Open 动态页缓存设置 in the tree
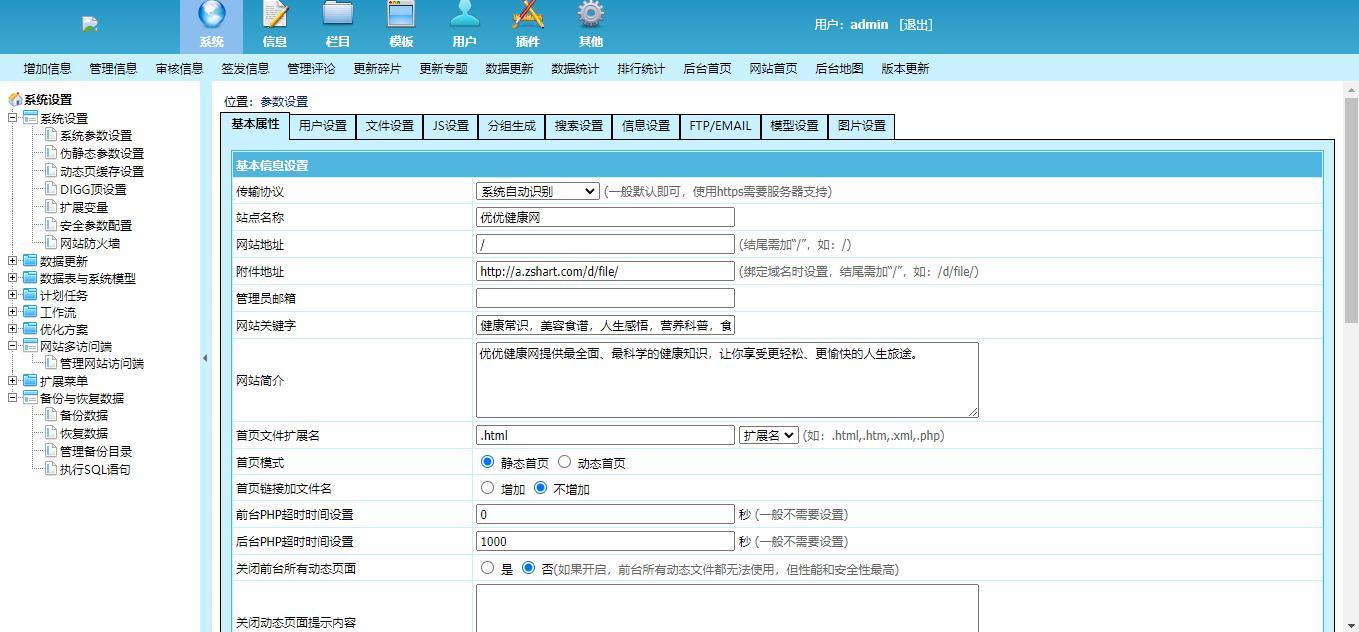Viewport: 1359px width, 632px height. point(102,172)
